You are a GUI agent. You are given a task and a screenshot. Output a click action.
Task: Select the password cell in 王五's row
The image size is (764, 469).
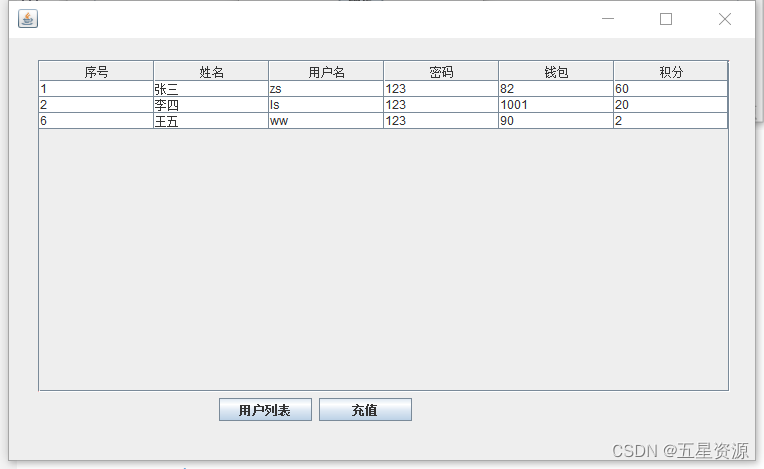point(441,121)
